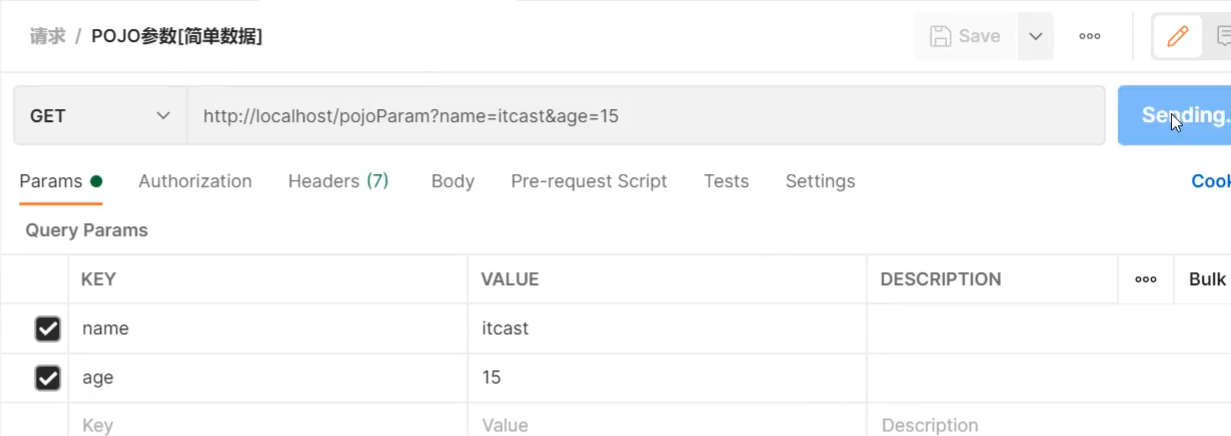The width and height of the screenshot is (1231, 436).
Task: Click the comment icon at top right
Action: click(1223, 36)
